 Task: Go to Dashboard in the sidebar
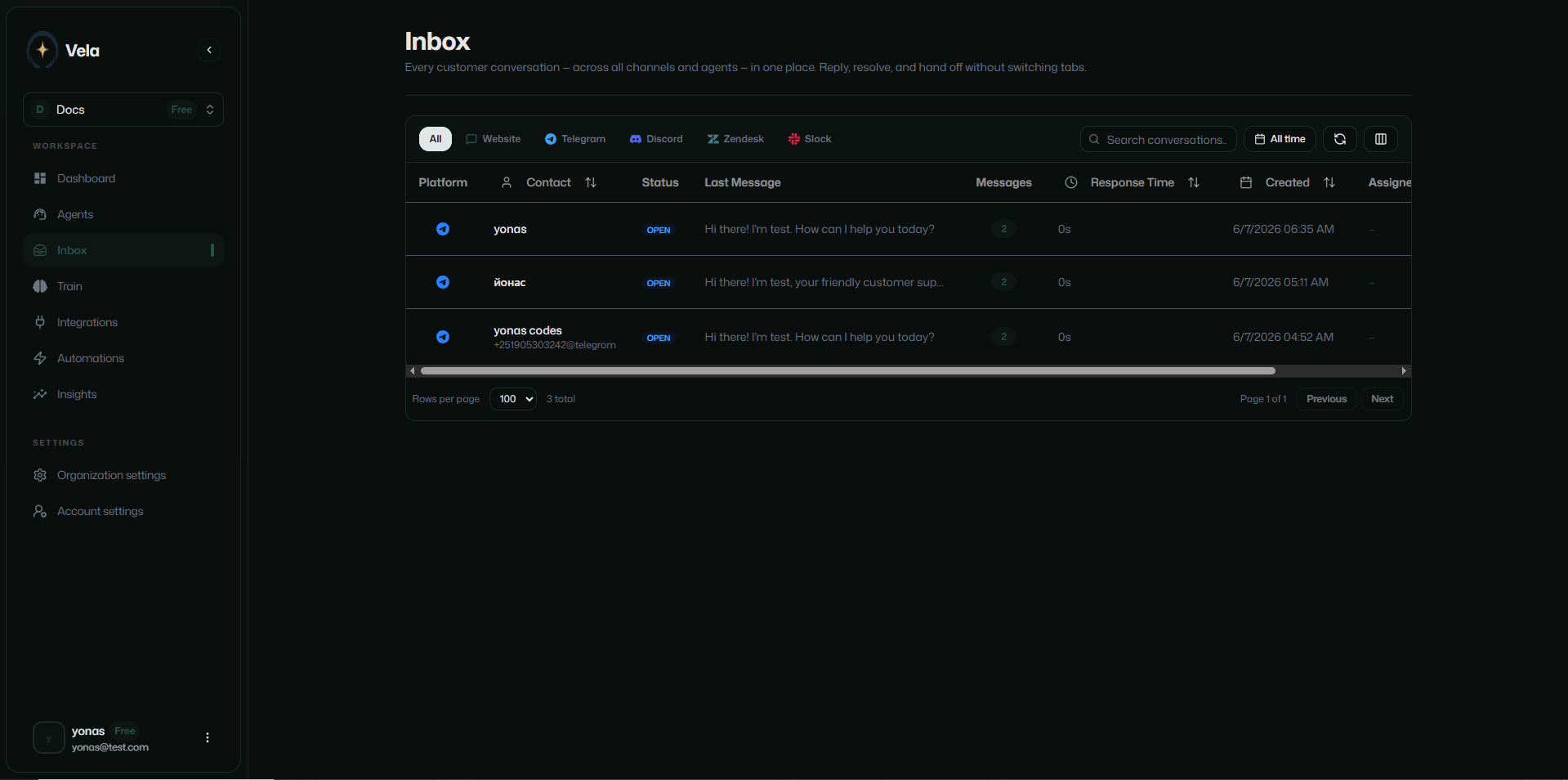pos(123,178)
